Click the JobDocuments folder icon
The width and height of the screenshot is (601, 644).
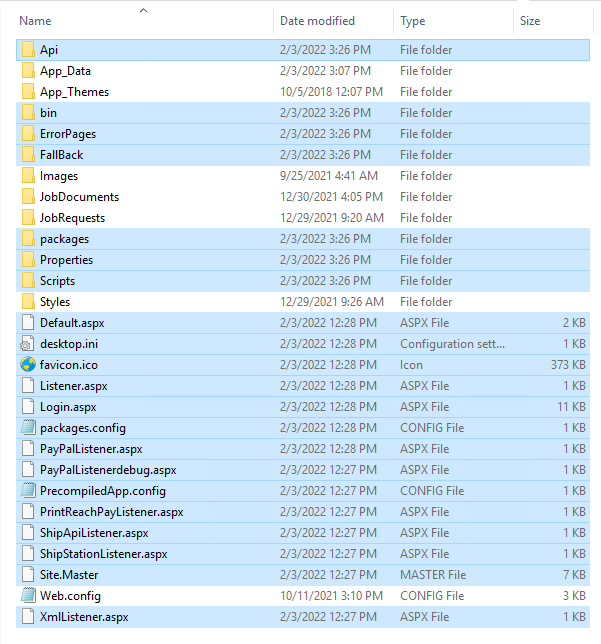coord(28,197)
